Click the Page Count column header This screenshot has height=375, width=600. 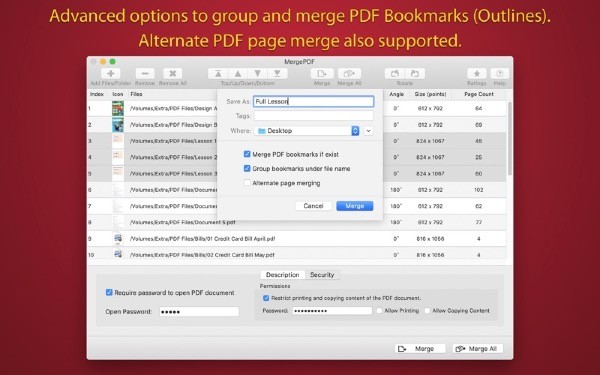(479, 94)
